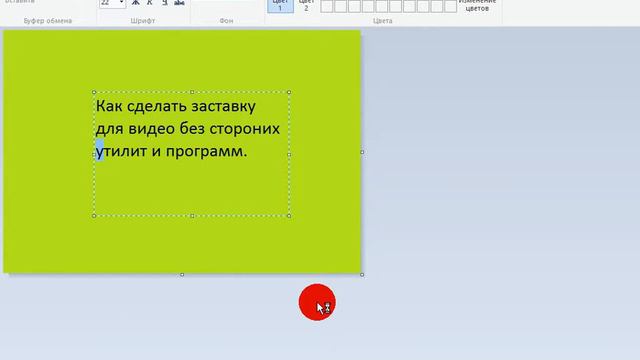Click the top-left handle of text box
Image resolution: width=640 pixels, height=360 pixels.
[x=94, y=92]
